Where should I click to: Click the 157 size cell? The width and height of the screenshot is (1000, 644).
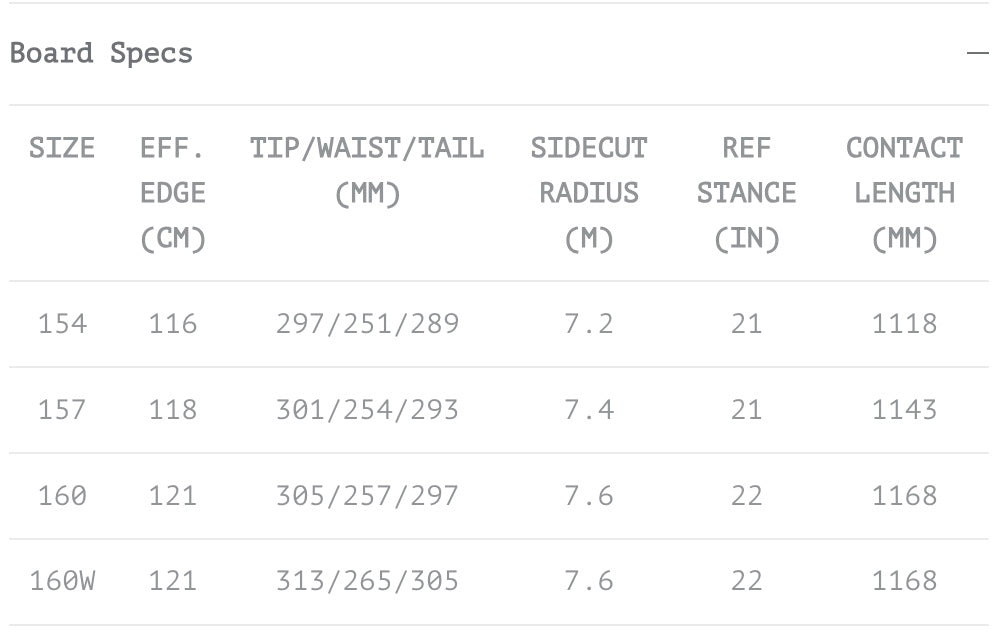click(x=62, y=410)
